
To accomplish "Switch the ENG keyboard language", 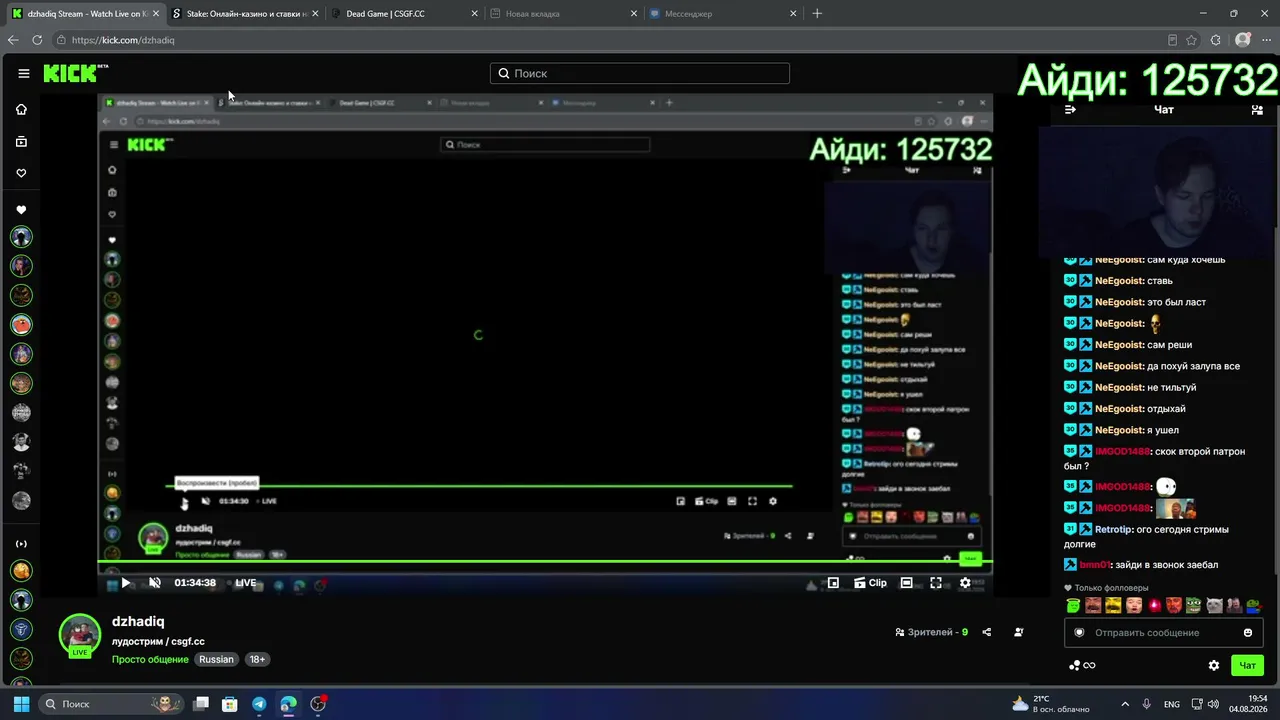I will tap(1171, 704).
